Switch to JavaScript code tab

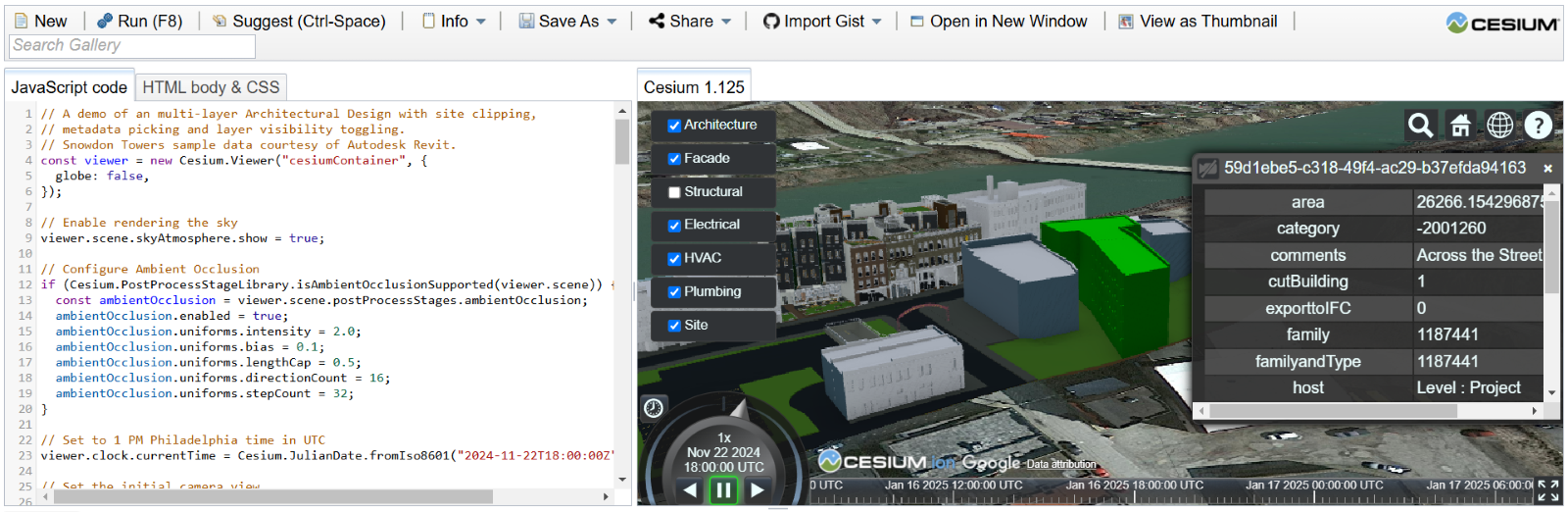[69, 87]
